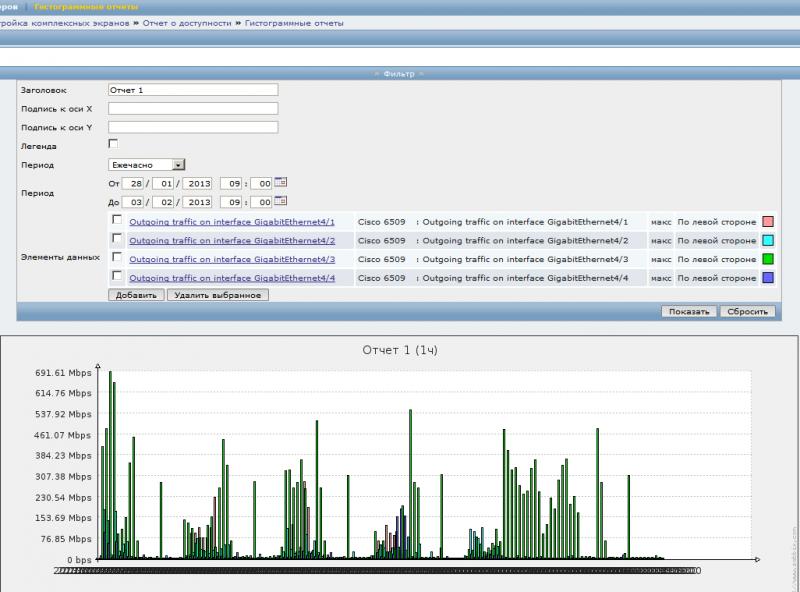Click the pink color swatch for GigabitEthernet4/1

tap(768, 221)
